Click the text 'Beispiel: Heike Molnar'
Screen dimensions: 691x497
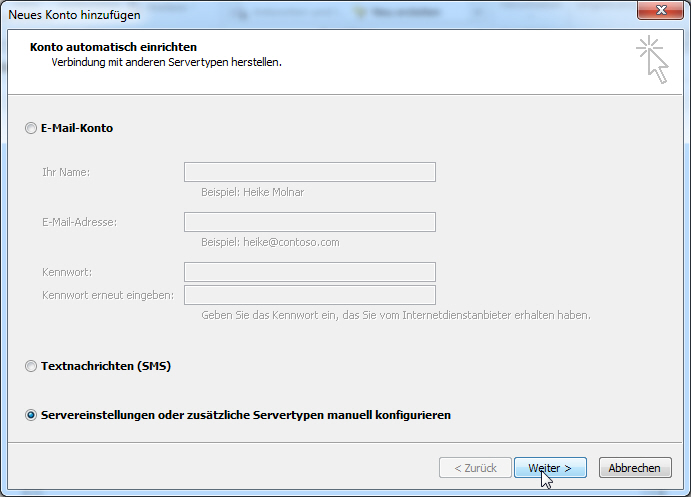pyautogui.click(x=253, y=192)
